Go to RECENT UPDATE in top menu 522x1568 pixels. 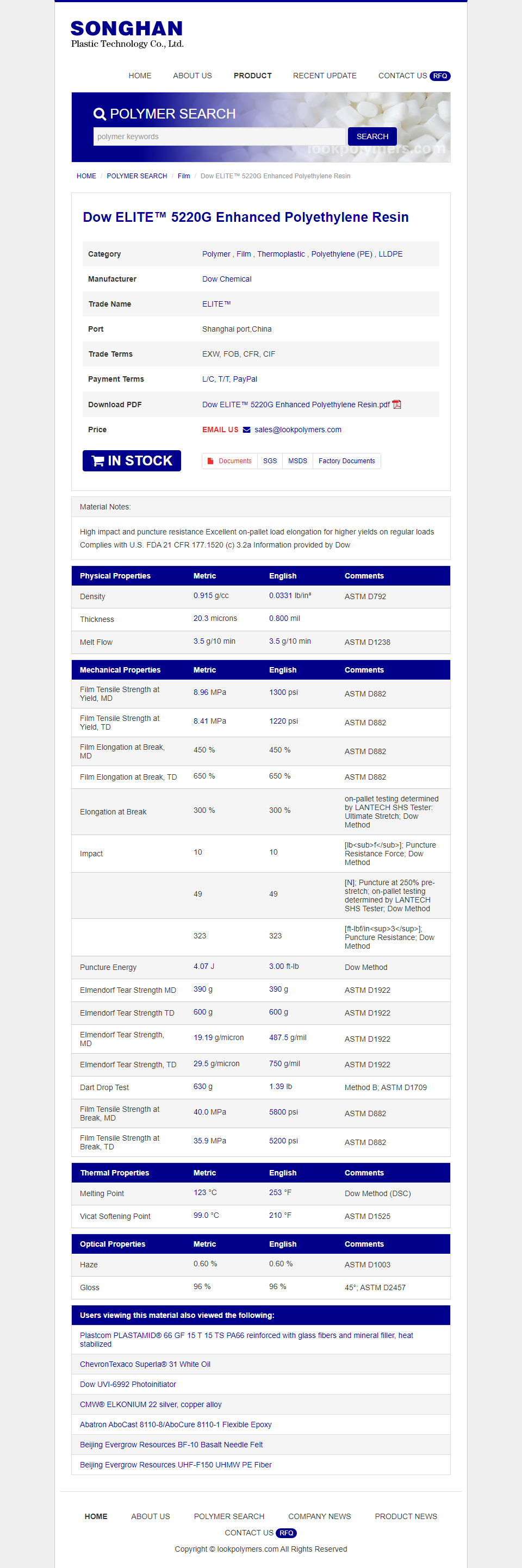[325, 76]
